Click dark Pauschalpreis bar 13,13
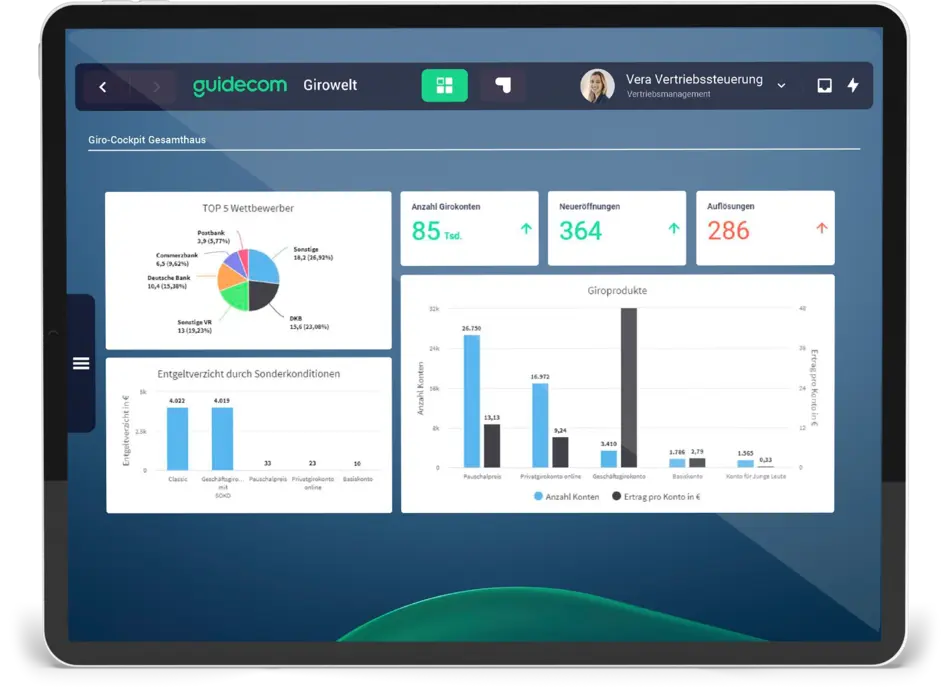The image size is (951, 689). pos(492,446)
